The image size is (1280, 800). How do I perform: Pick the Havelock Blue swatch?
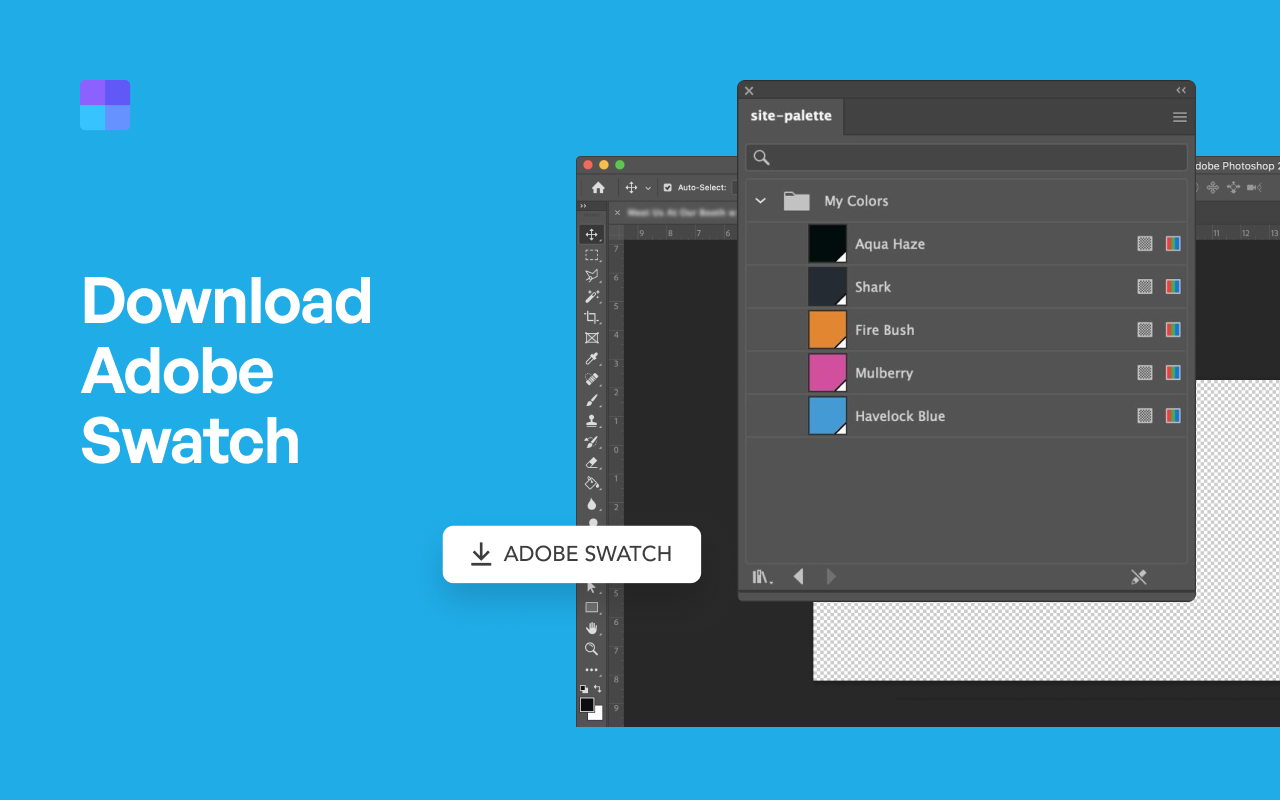827,415
